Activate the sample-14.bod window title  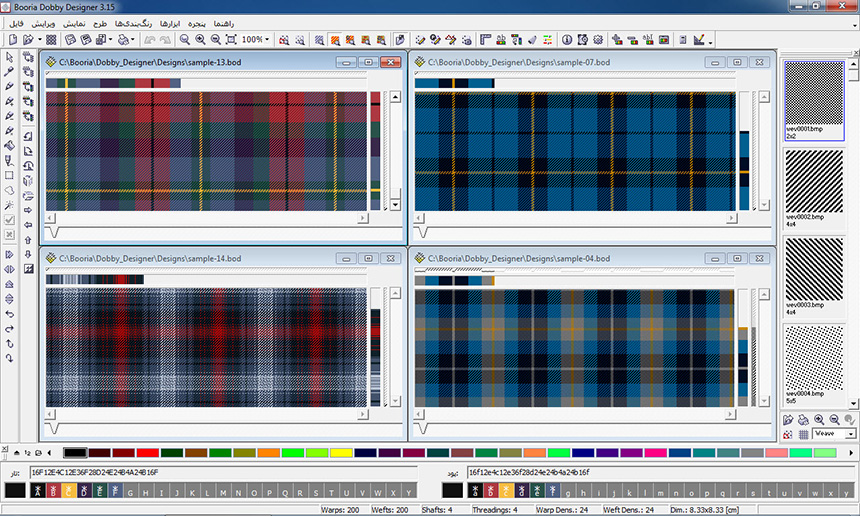150,258
